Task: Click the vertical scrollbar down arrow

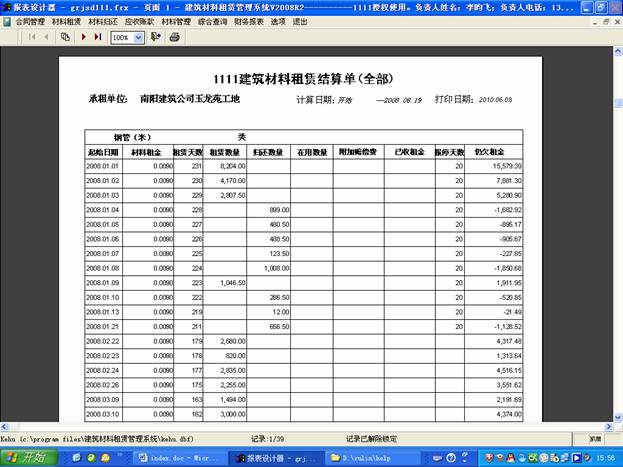Action: (616, 415)
